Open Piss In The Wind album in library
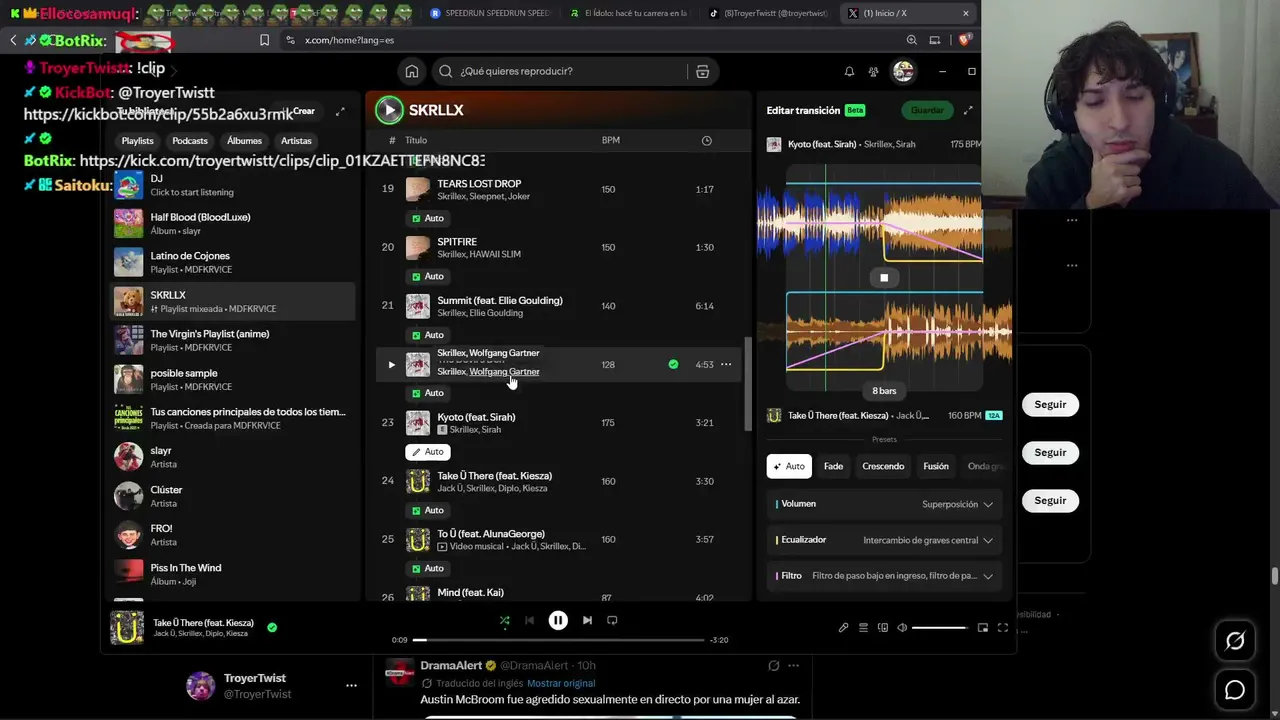The image size is (1280, 720). [233, 574]
